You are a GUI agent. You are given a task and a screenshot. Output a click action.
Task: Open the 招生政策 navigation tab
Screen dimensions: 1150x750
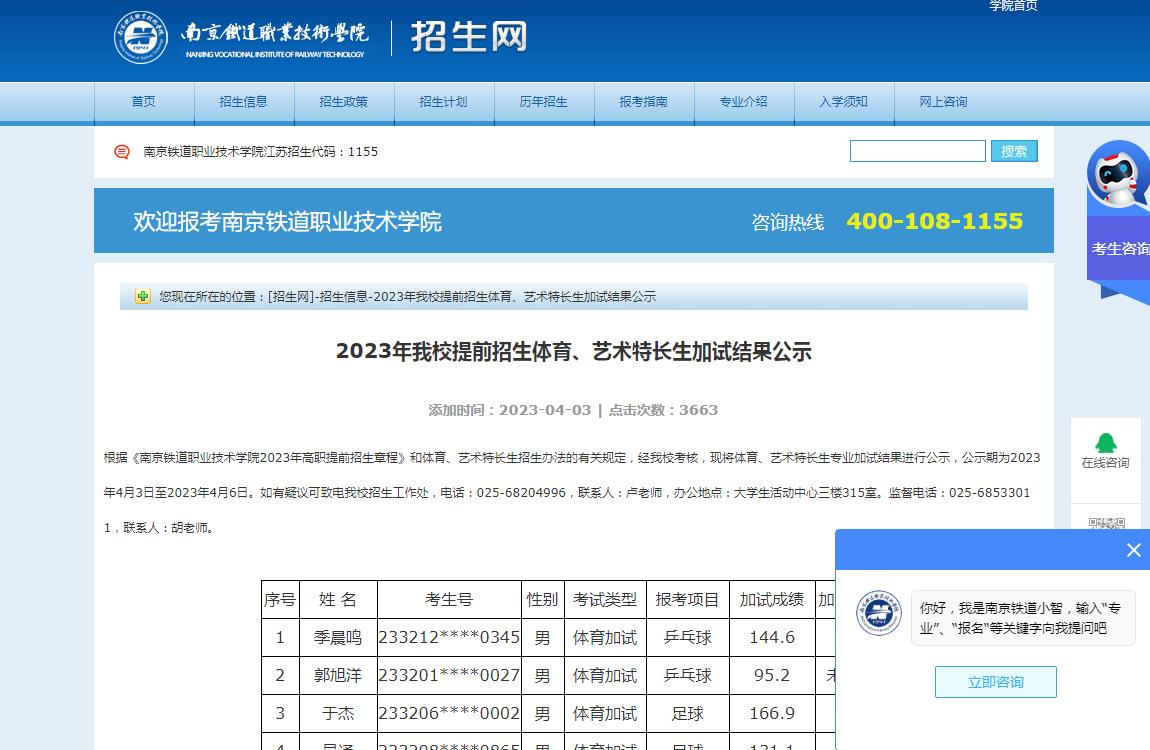(344, 102)
